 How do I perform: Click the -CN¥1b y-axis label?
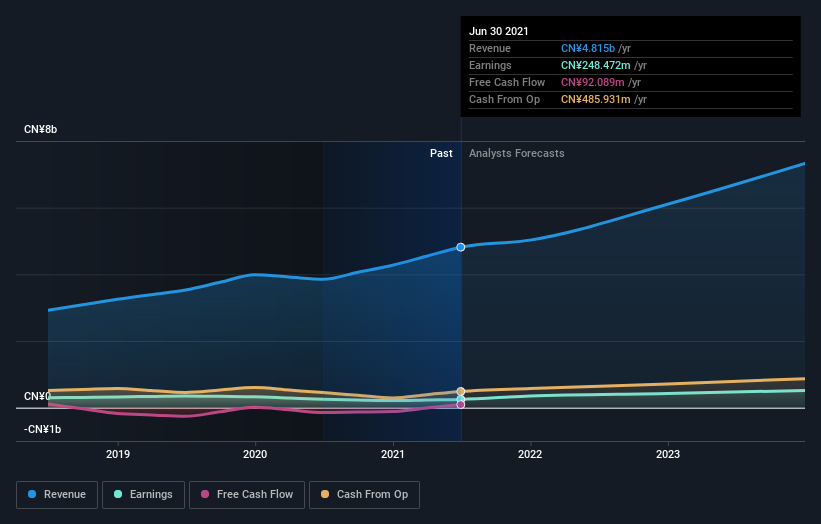pyautogui.click(x=42, y=429)
